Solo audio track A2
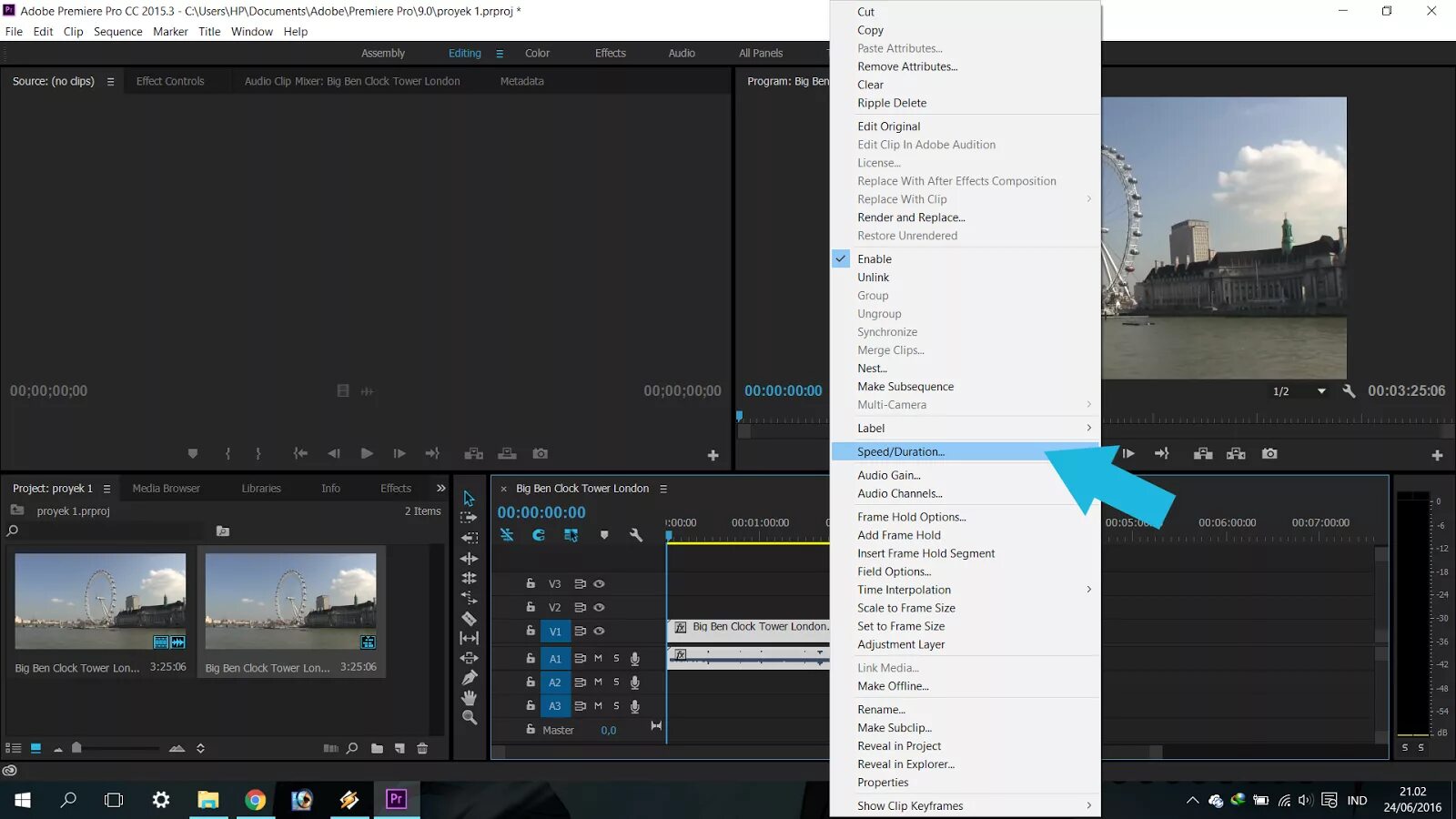The image size is (1456, 819). (616, 682)
